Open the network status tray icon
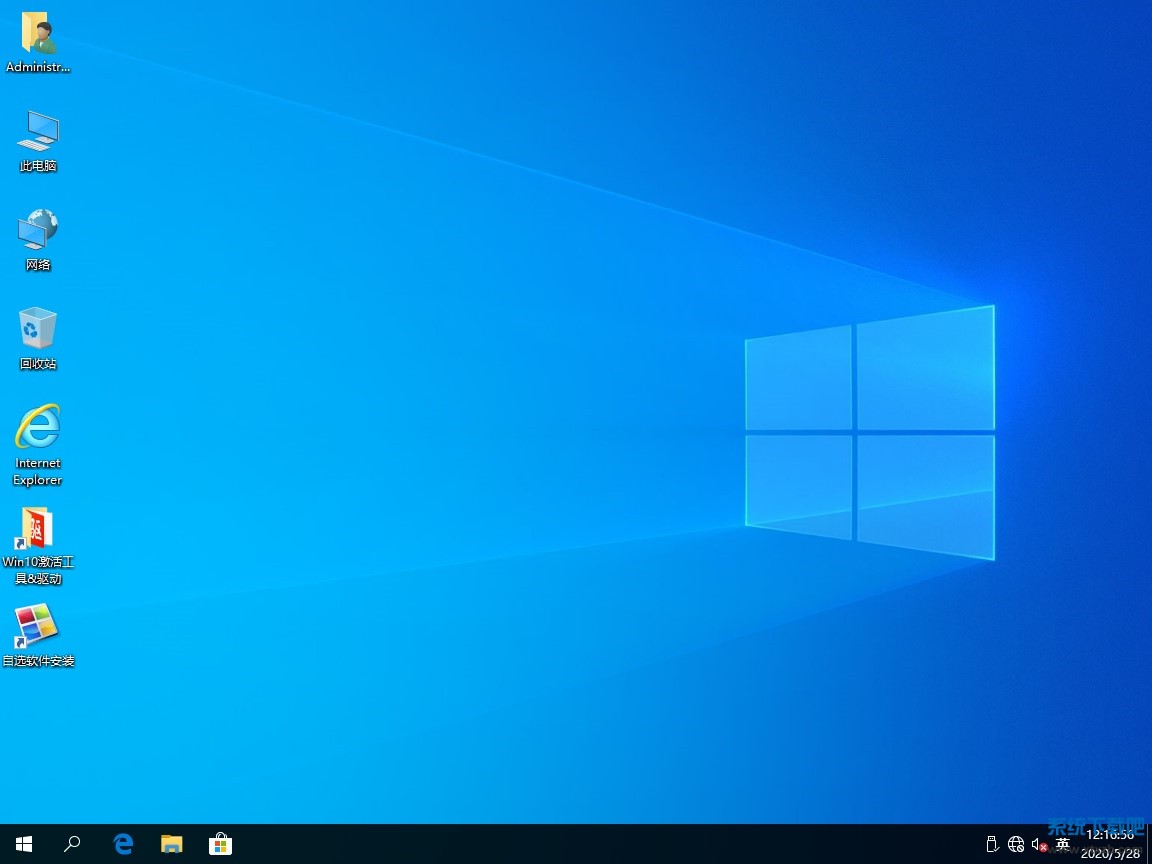Viewport: 1152px width, 864px height. point(1016,845)
